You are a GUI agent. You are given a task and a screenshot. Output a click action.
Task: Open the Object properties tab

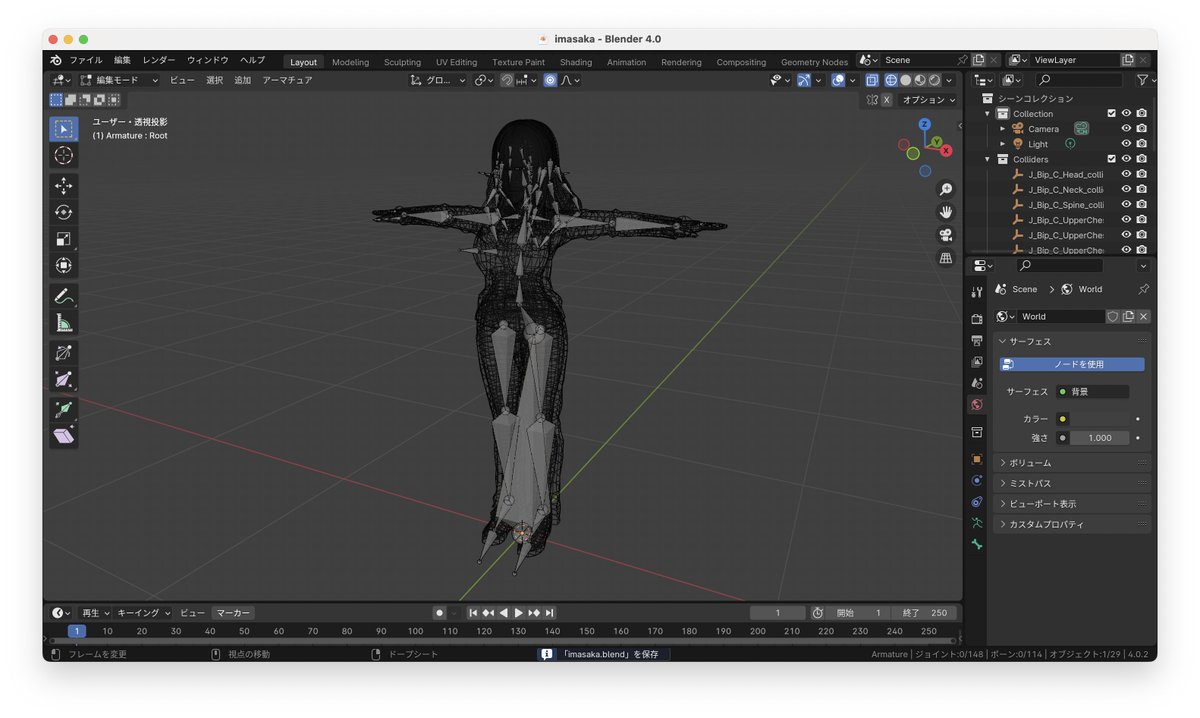[977, 459]
